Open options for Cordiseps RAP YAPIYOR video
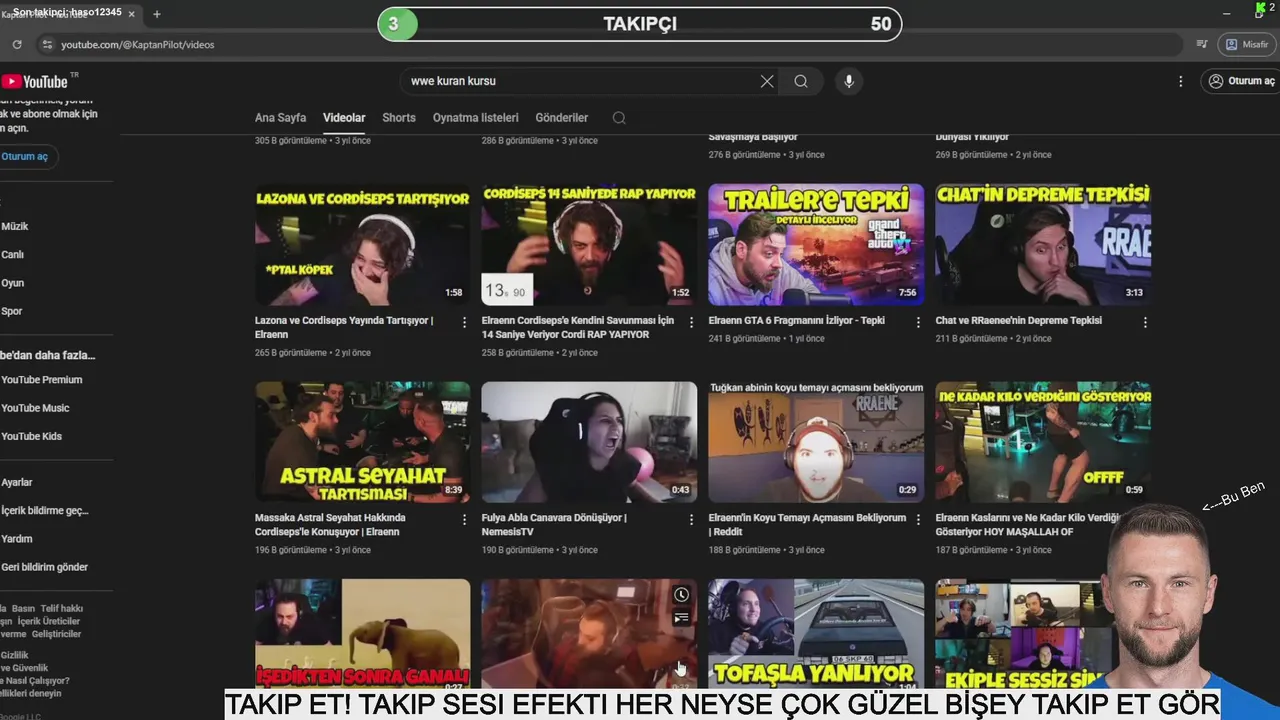The image size is (1280, 720). tap(691, 322)
